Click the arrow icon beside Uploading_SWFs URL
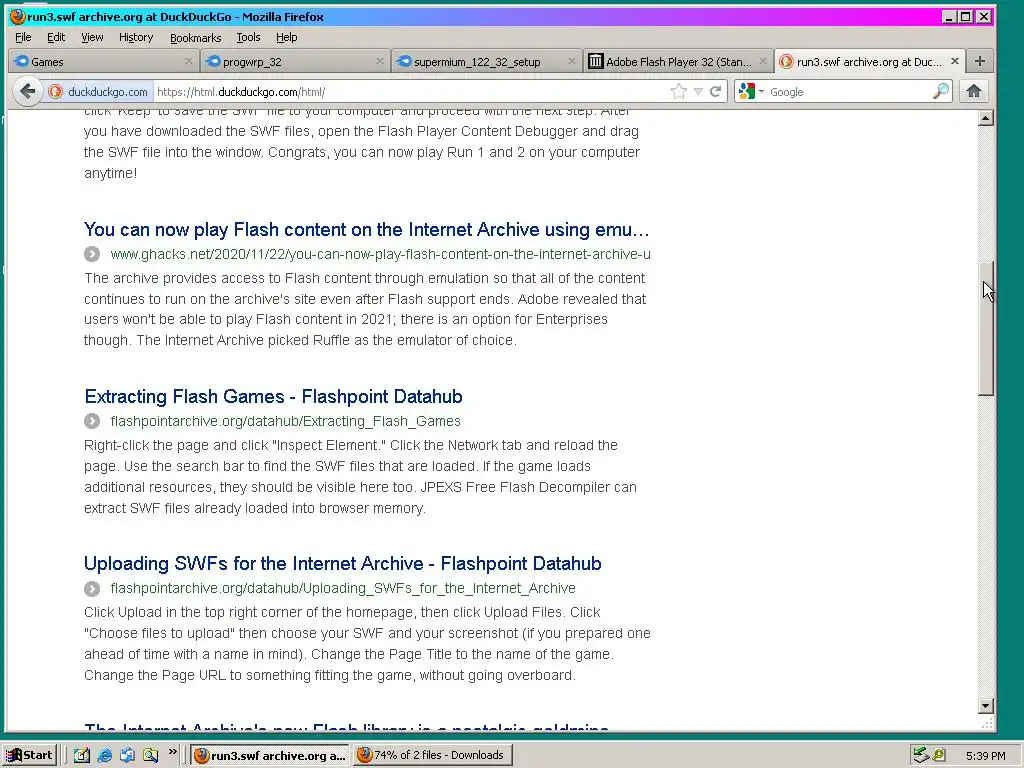1024x768 pixels. pyautogui.click(x=92, y=588)
